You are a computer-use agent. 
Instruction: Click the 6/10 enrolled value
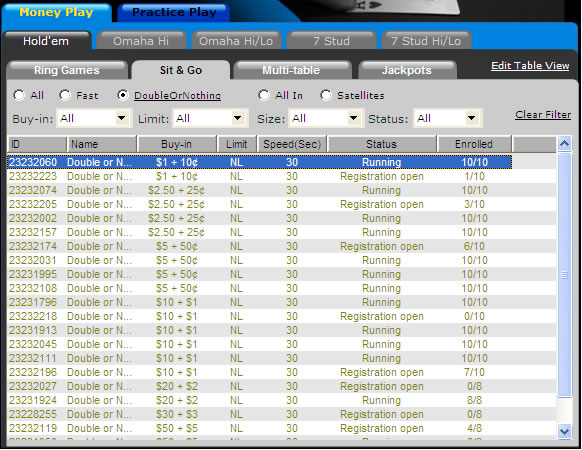click(474, 246)
